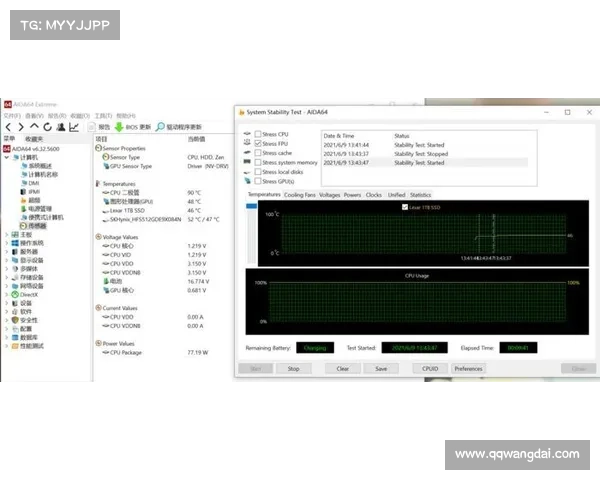Click the Preferences button
Screen dimensions: 600x480
pyautogui.click(x=468, y=368)
